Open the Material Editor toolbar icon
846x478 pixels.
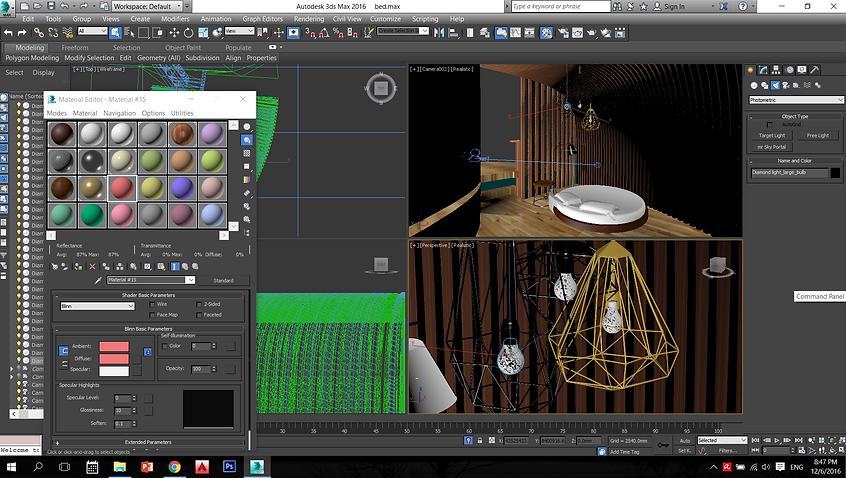pos(547,33)
